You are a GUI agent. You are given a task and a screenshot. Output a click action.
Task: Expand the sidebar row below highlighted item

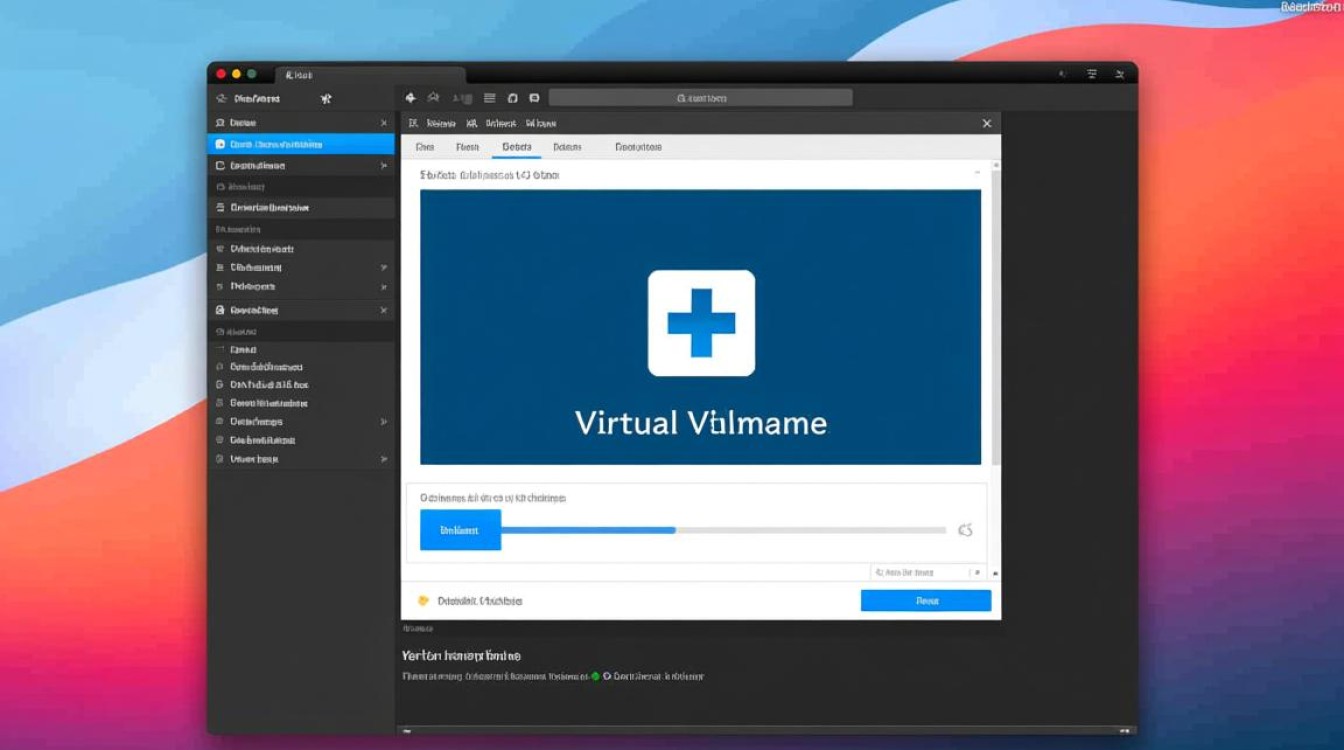pos(383,166)
